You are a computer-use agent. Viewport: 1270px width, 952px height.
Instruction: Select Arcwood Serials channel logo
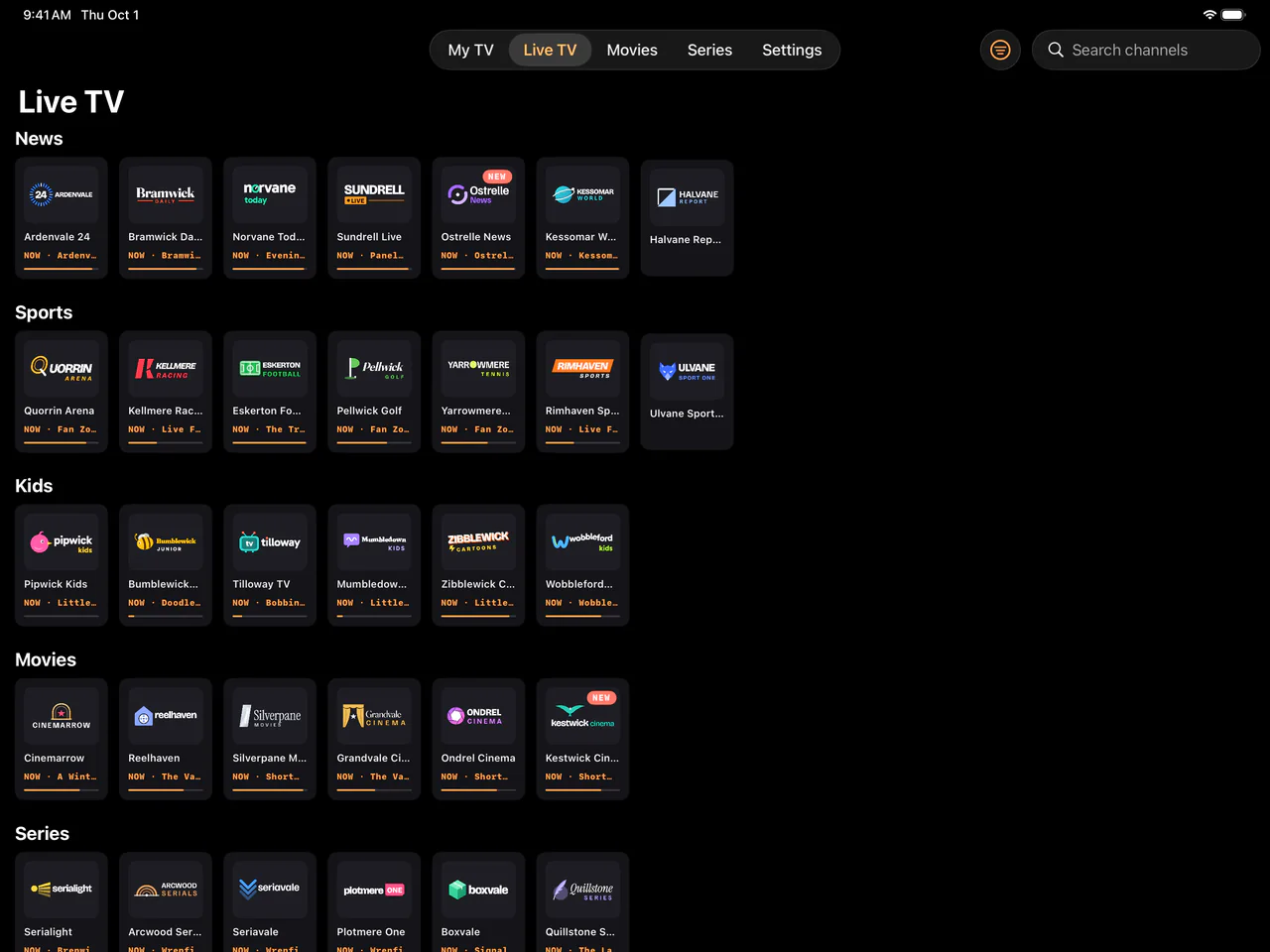click(166, 890)
